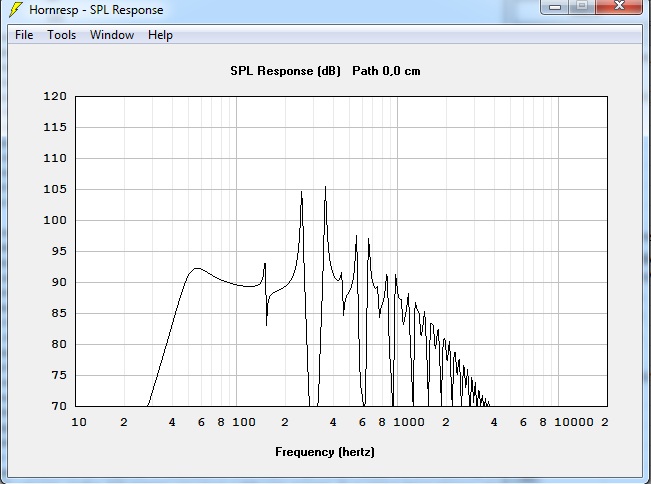Image resolution: width=651 pixels, height=484 pixels.
Task: Click the 1000 Hz x-axis label
Action: click(409, 423)
